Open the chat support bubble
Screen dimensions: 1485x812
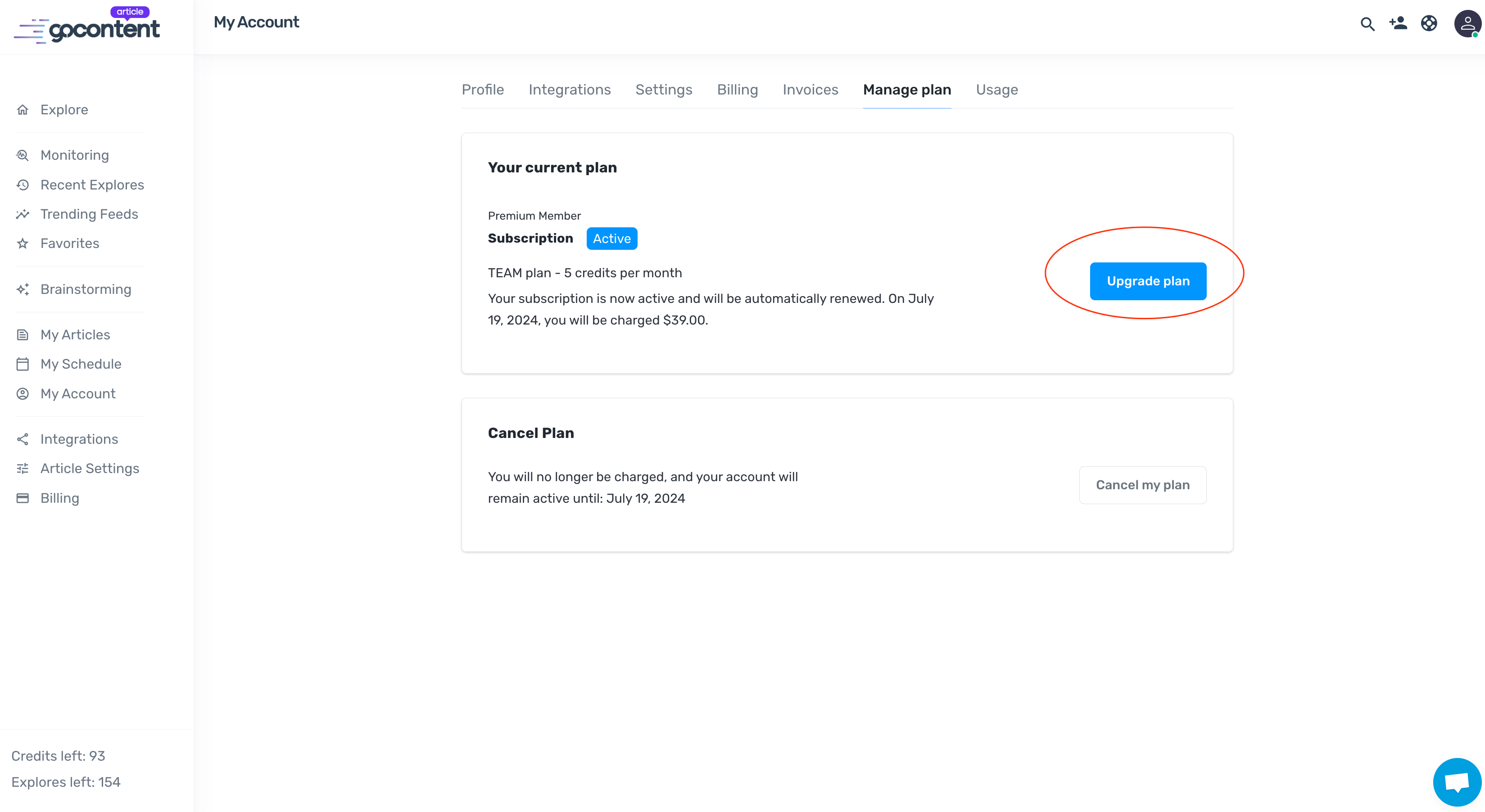(x=1457, y=782)
